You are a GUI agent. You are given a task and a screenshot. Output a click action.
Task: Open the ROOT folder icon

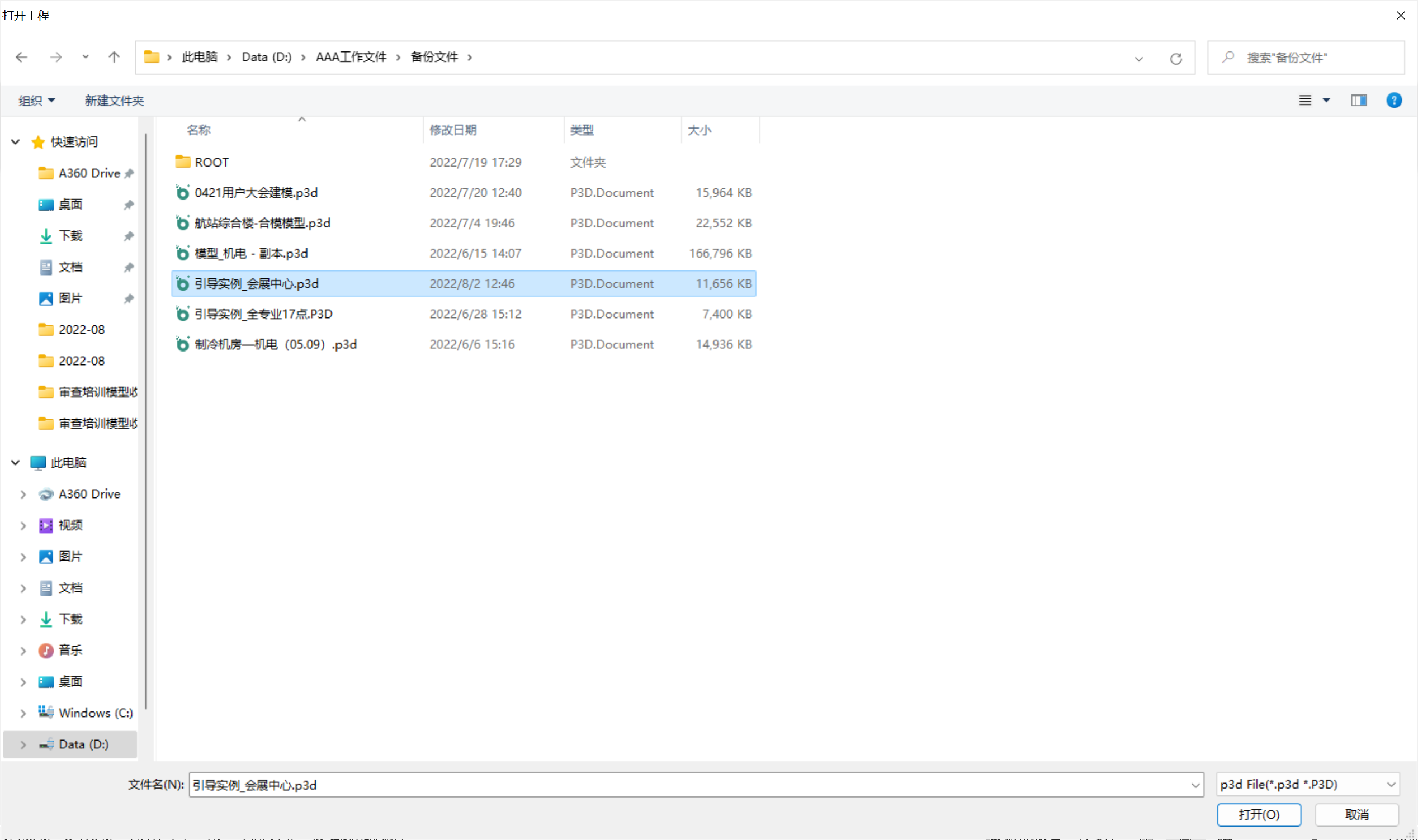pos(182,163)
